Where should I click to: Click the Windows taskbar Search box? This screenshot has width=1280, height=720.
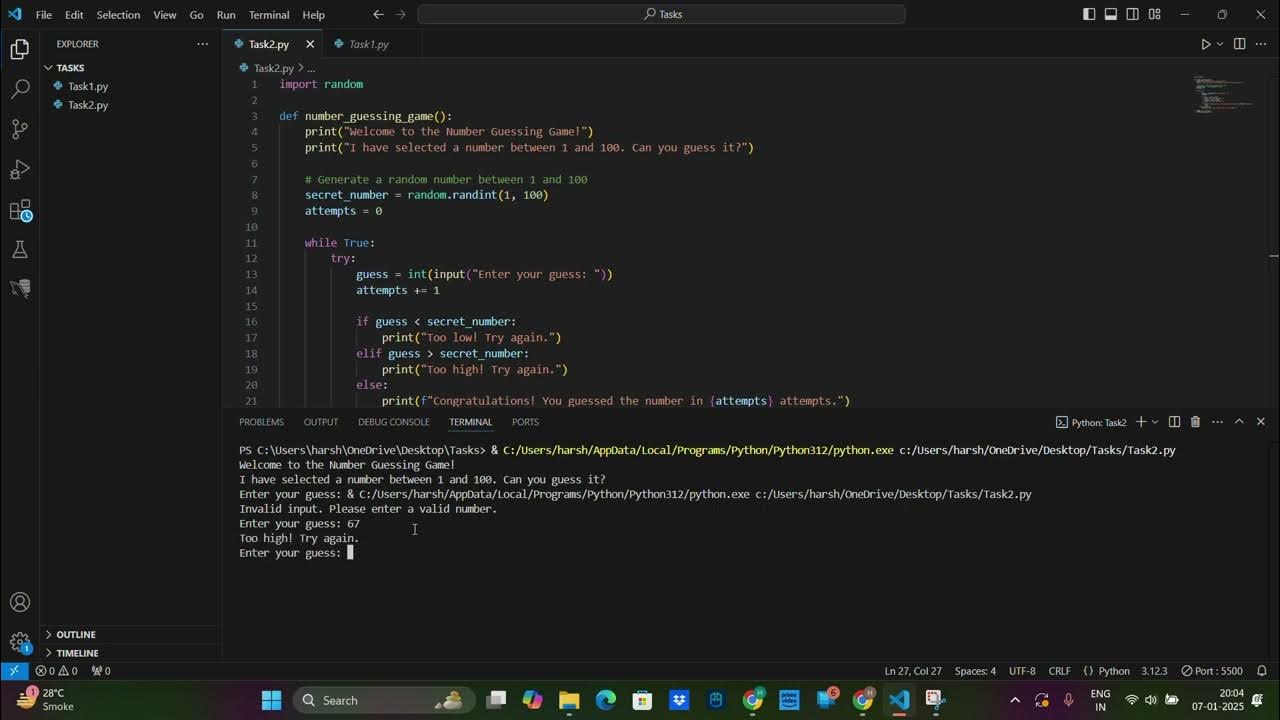383,700
